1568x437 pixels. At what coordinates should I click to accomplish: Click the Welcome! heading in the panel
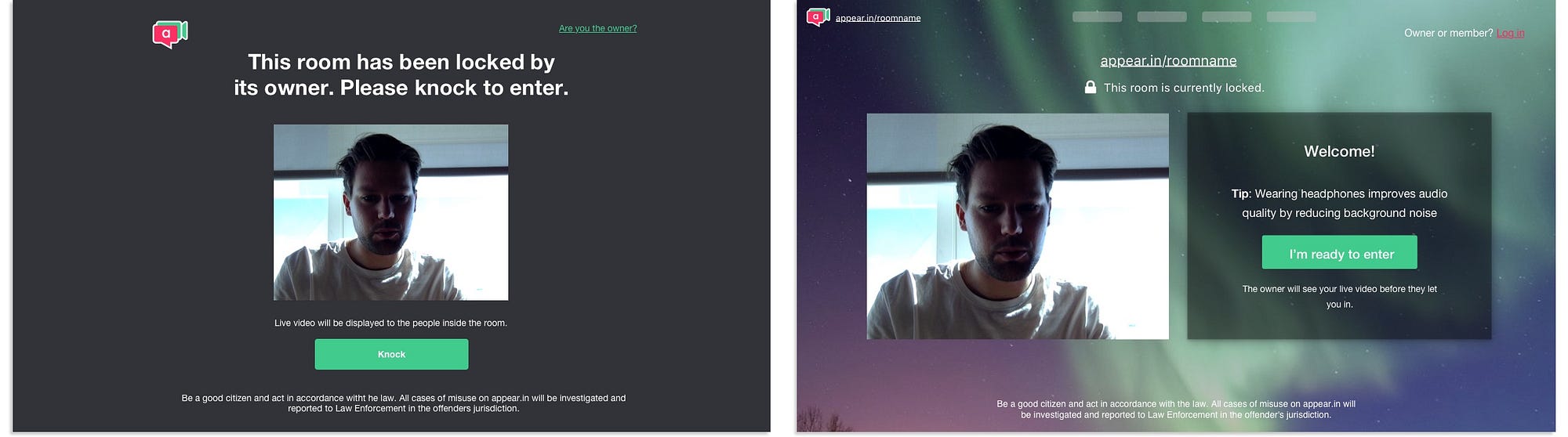pos(1339,151)
